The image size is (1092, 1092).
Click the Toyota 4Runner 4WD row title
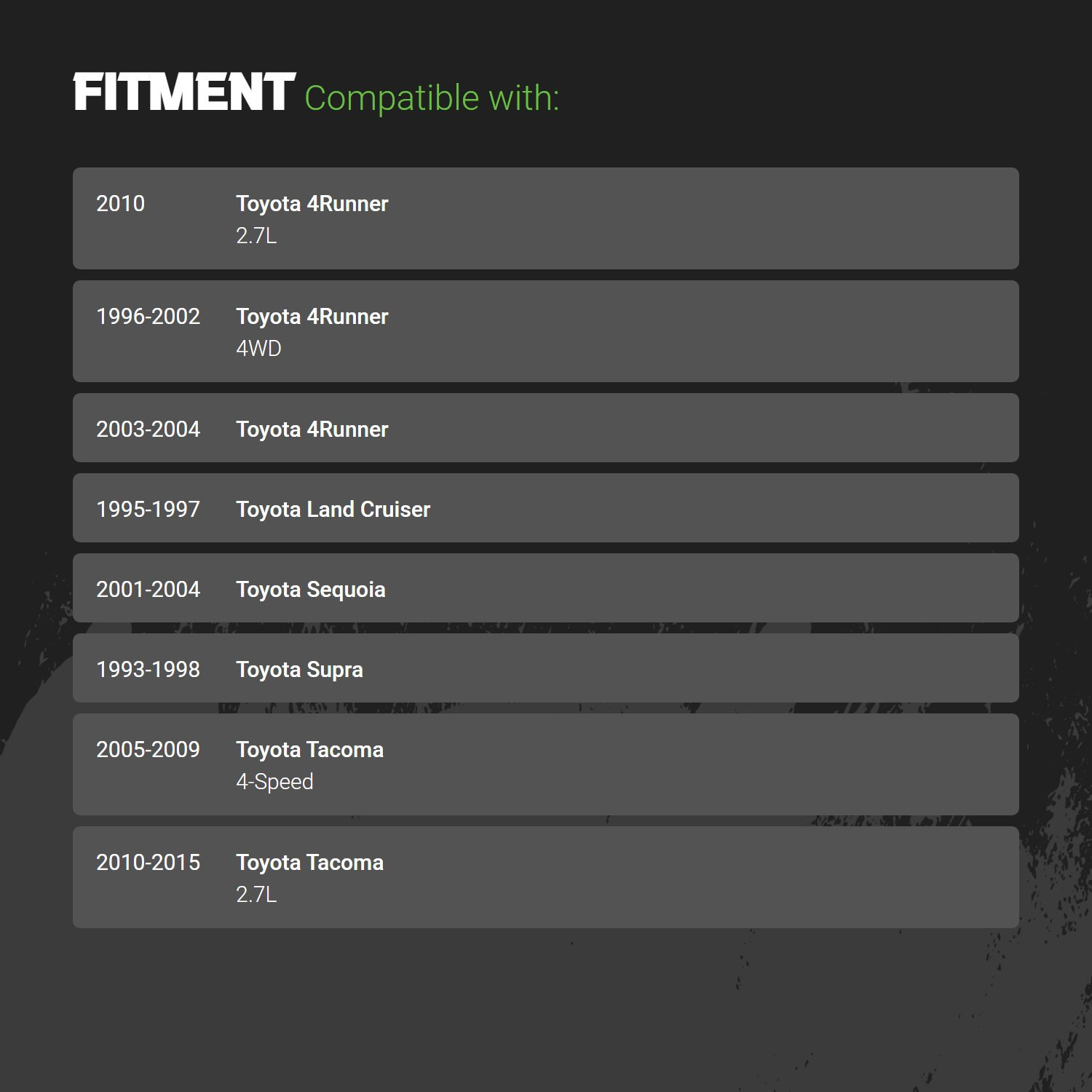point(312,317)
